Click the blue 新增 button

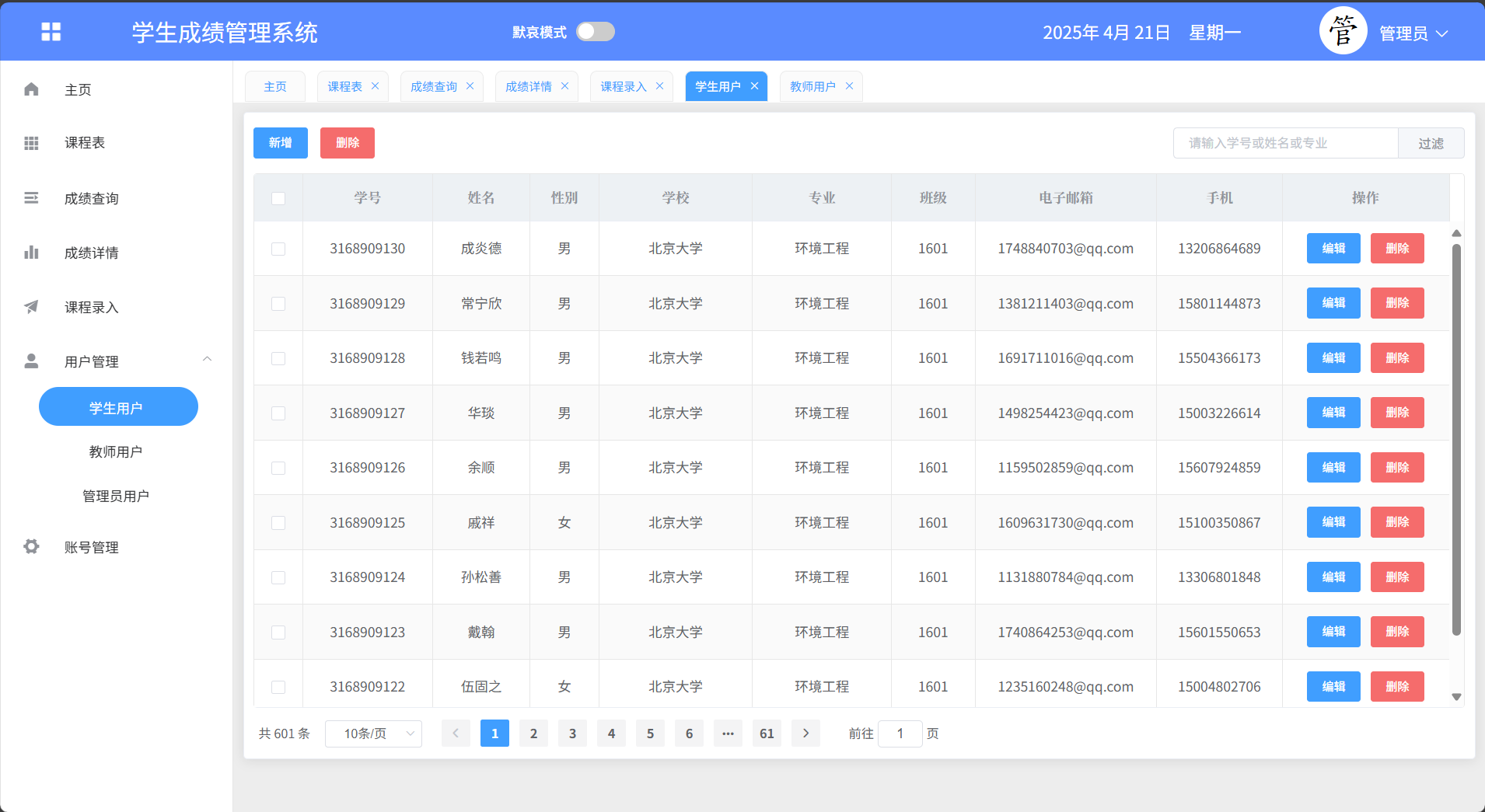(x=281, y=143)
